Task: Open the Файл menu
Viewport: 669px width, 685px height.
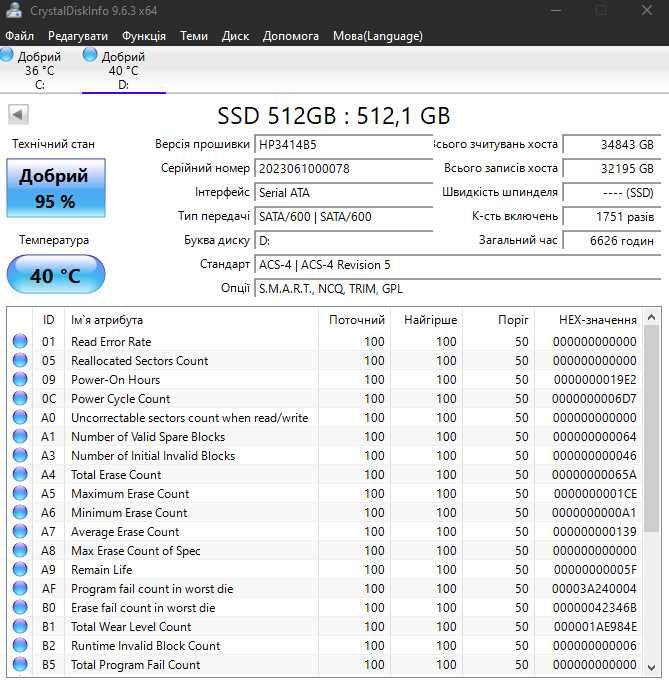Action: click(x=20, y=36)
